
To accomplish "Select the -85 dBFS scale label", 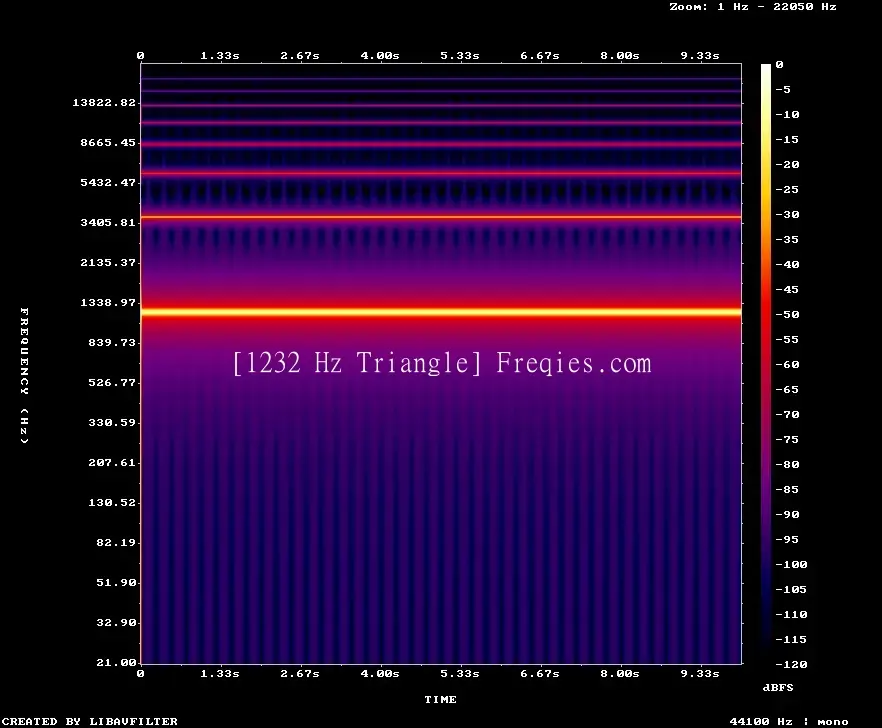I will point(787,489).
